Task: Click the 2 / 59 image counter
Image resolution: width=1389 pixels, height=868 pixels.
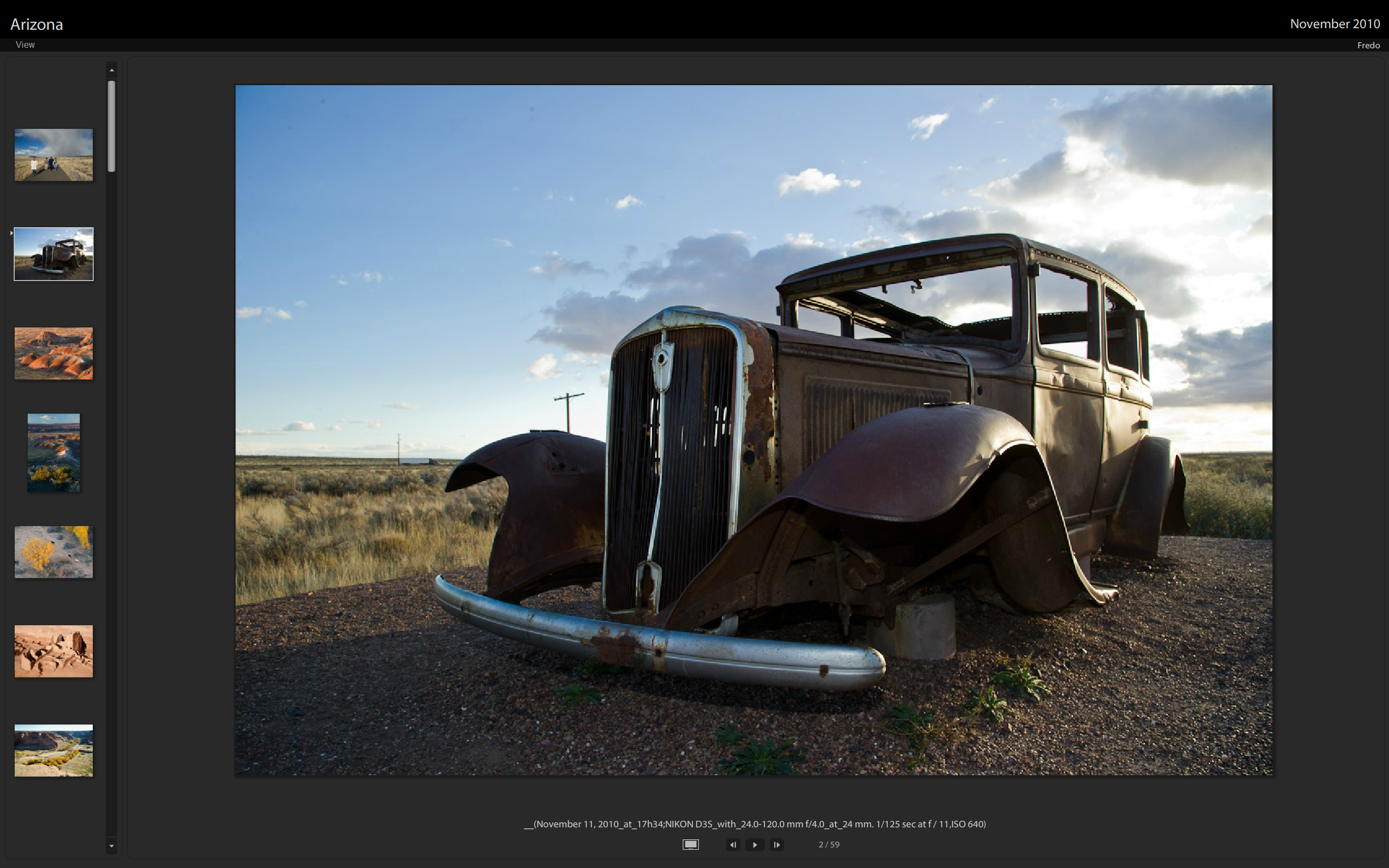Action: pos(829,845)
